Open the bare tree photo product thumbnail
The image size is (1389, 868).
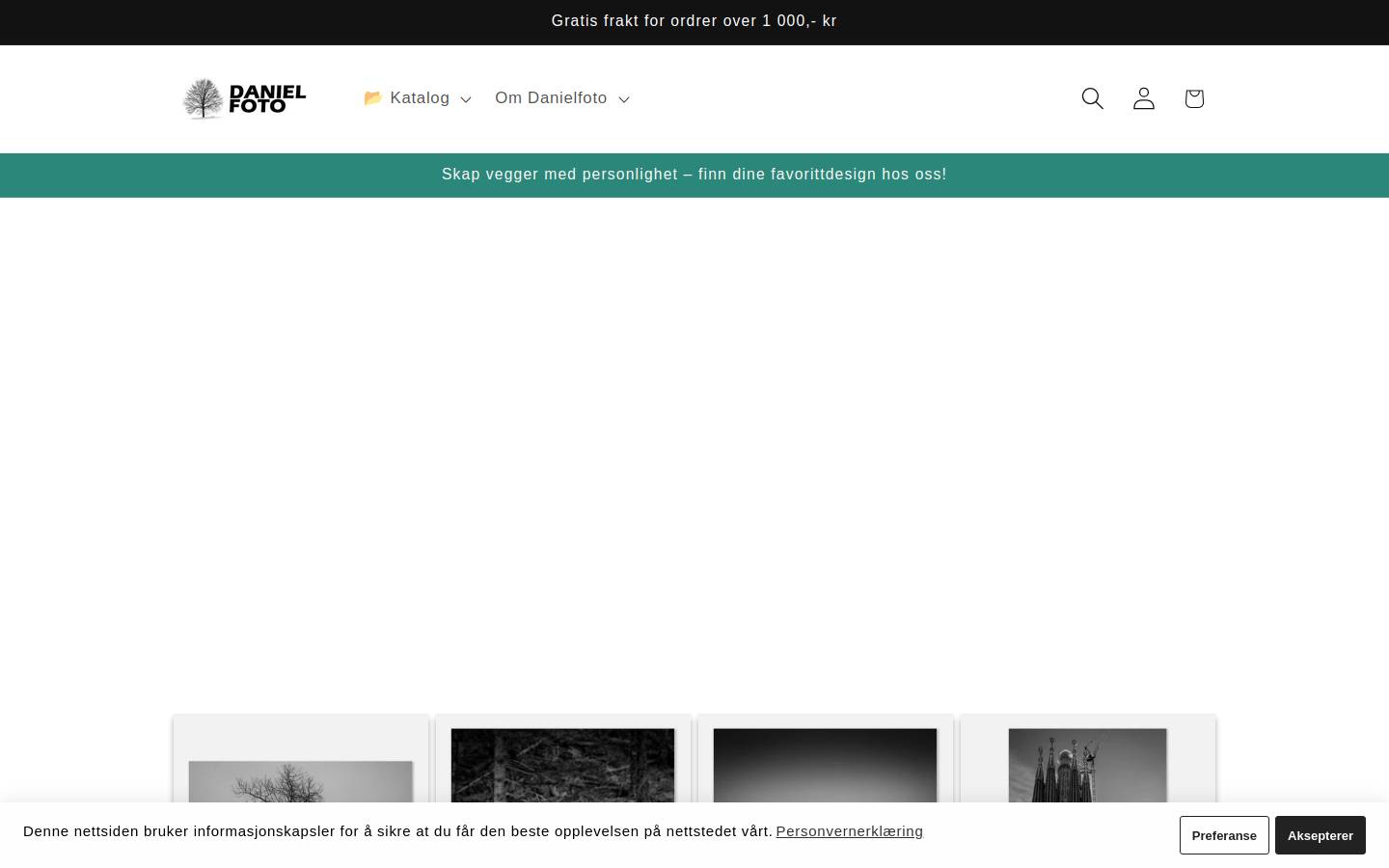click(x=301, y=758)
